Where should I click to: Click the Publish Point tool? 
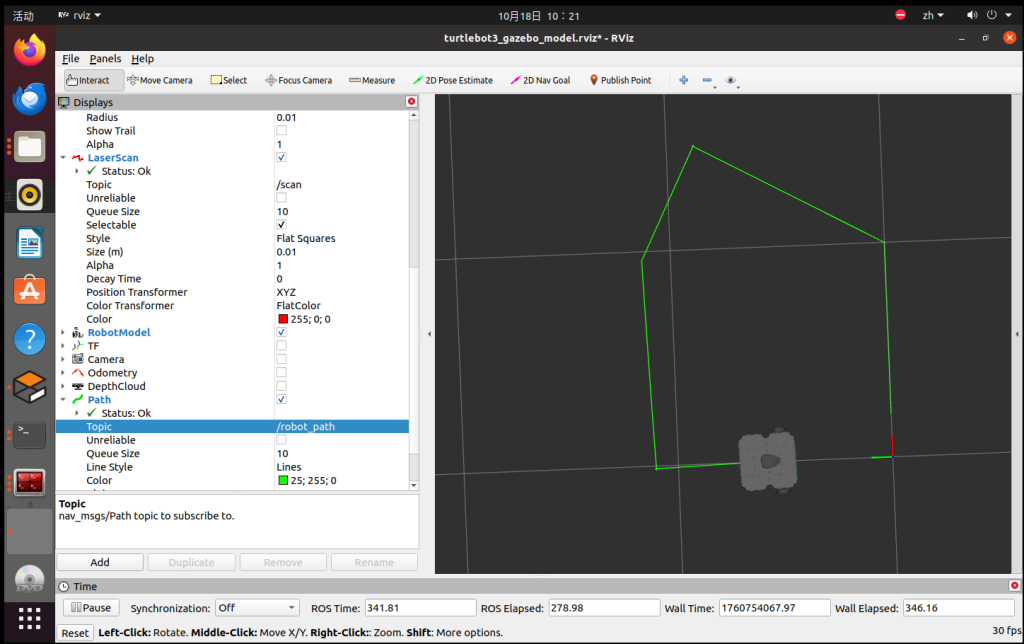pos(620,80)
